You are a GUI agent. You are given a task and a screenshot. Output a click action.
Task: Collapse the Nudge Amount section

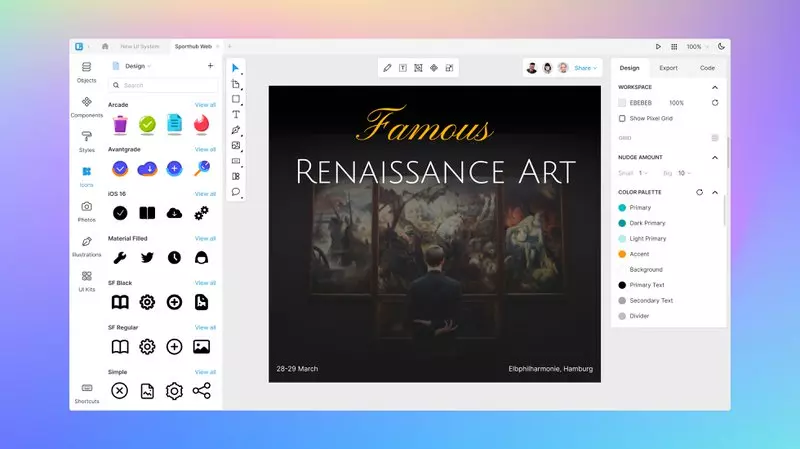715,158
